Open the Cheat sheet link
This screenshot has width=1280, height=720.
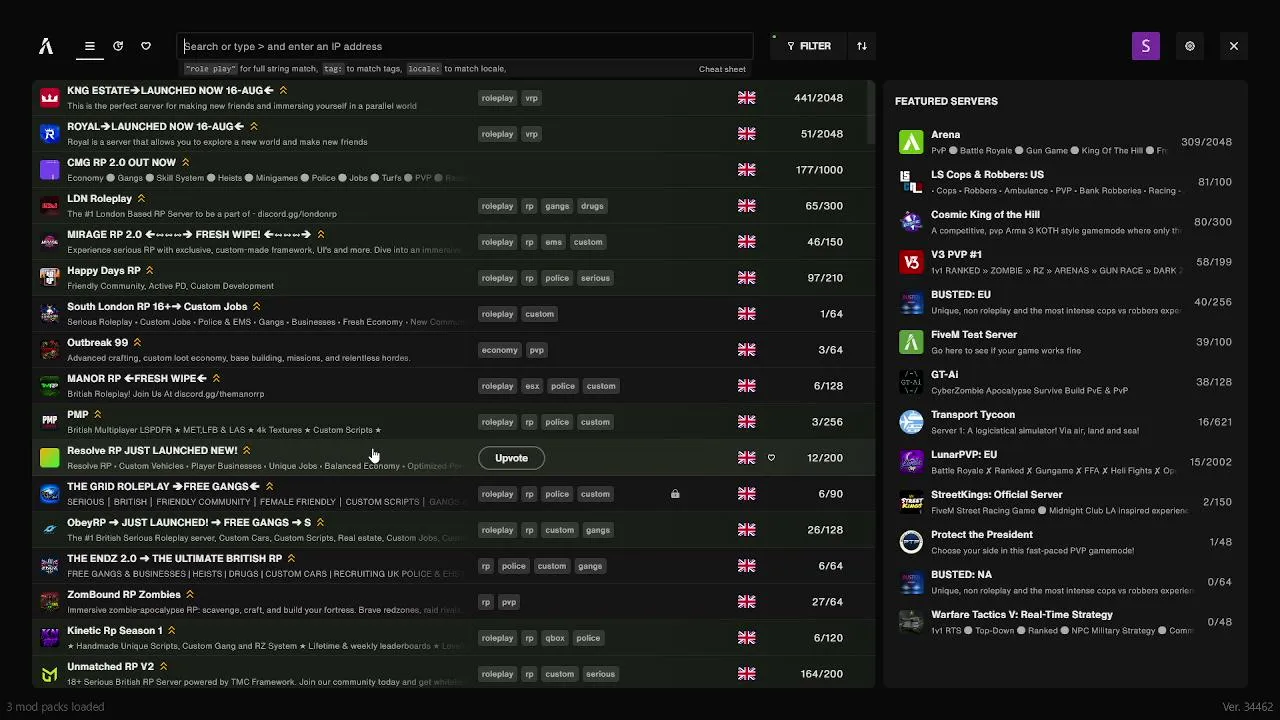click(722, 69)
